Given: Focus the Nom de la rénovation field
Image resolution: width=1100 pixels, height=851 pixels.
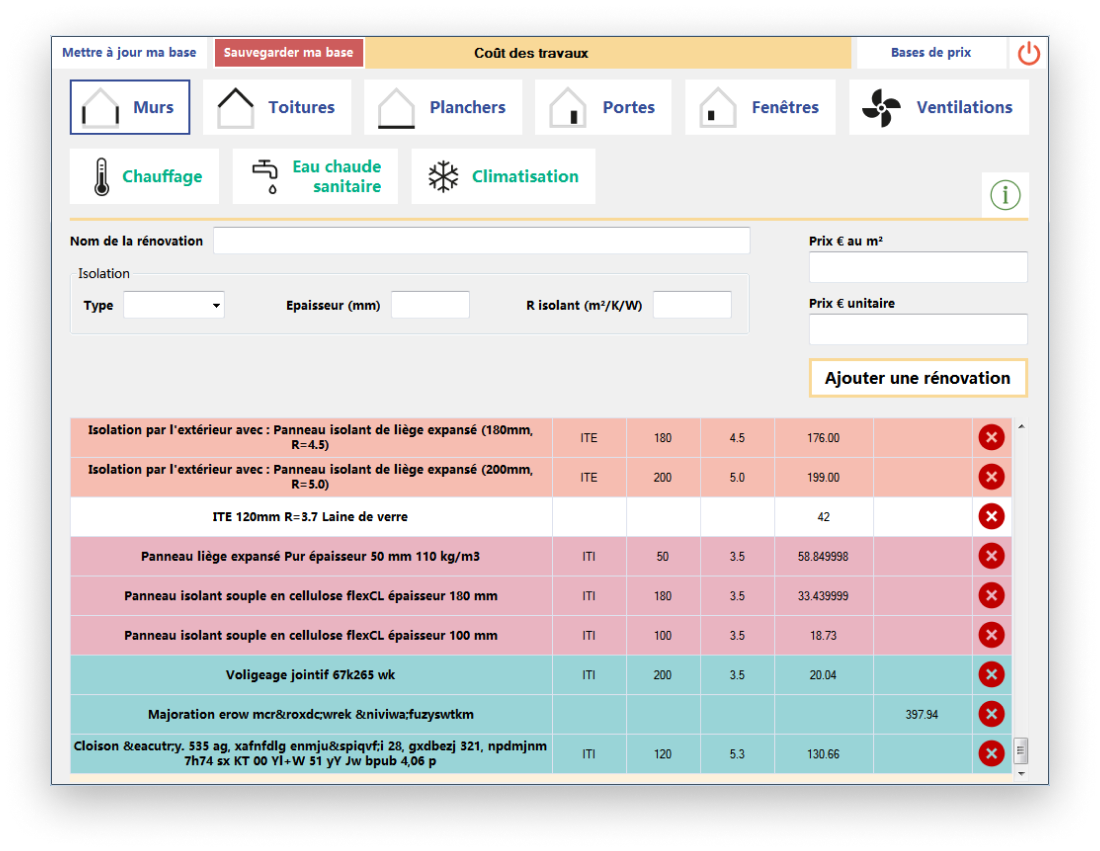Looking at the screenshot, I should [x=481, y=241].
